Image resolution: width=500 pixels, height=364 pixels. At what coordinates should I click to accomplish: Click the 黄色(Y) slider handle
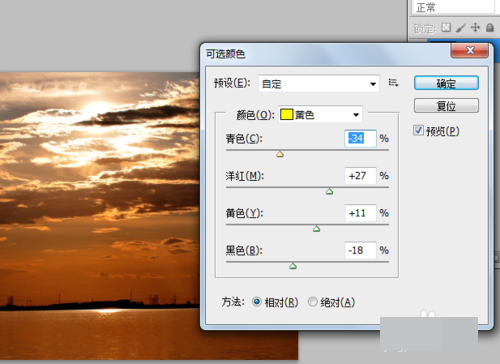pos(316,229)
